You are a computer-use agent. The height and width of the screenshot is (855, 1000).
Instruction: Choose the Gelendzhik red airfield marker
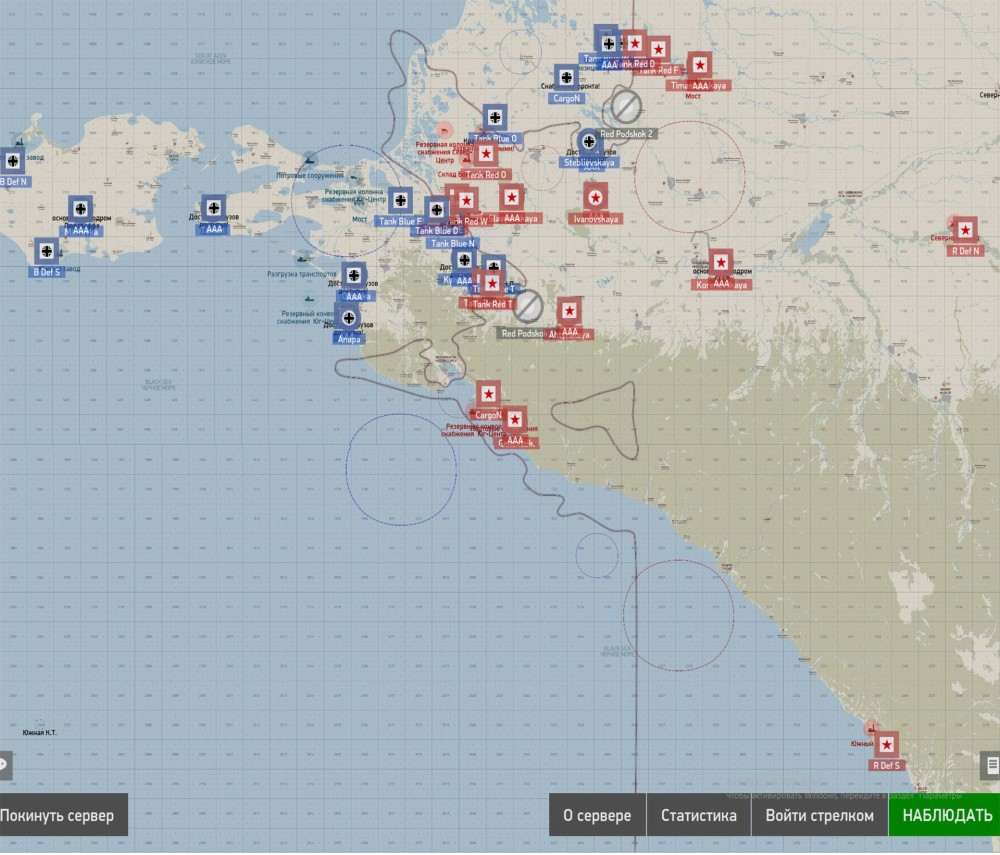515,420
